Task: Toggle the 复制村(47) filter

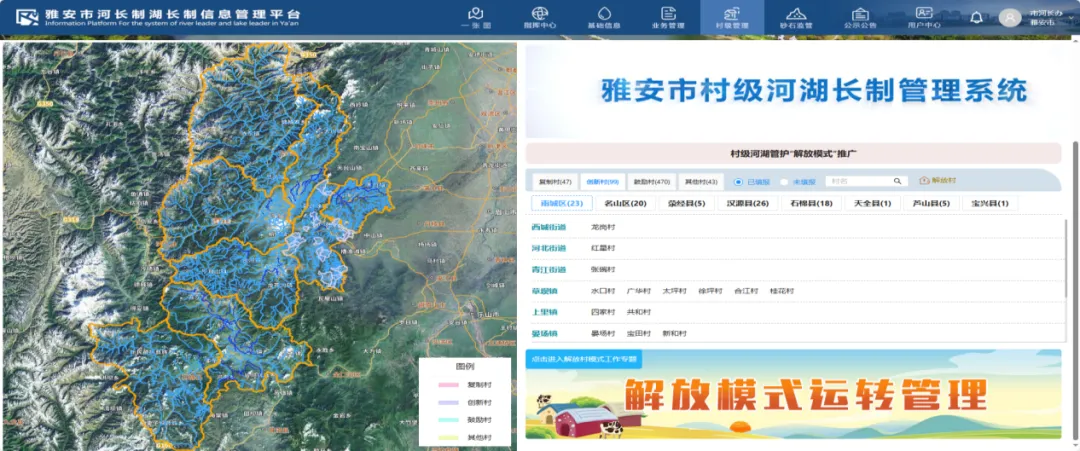Action: click(x=555, y=182)
